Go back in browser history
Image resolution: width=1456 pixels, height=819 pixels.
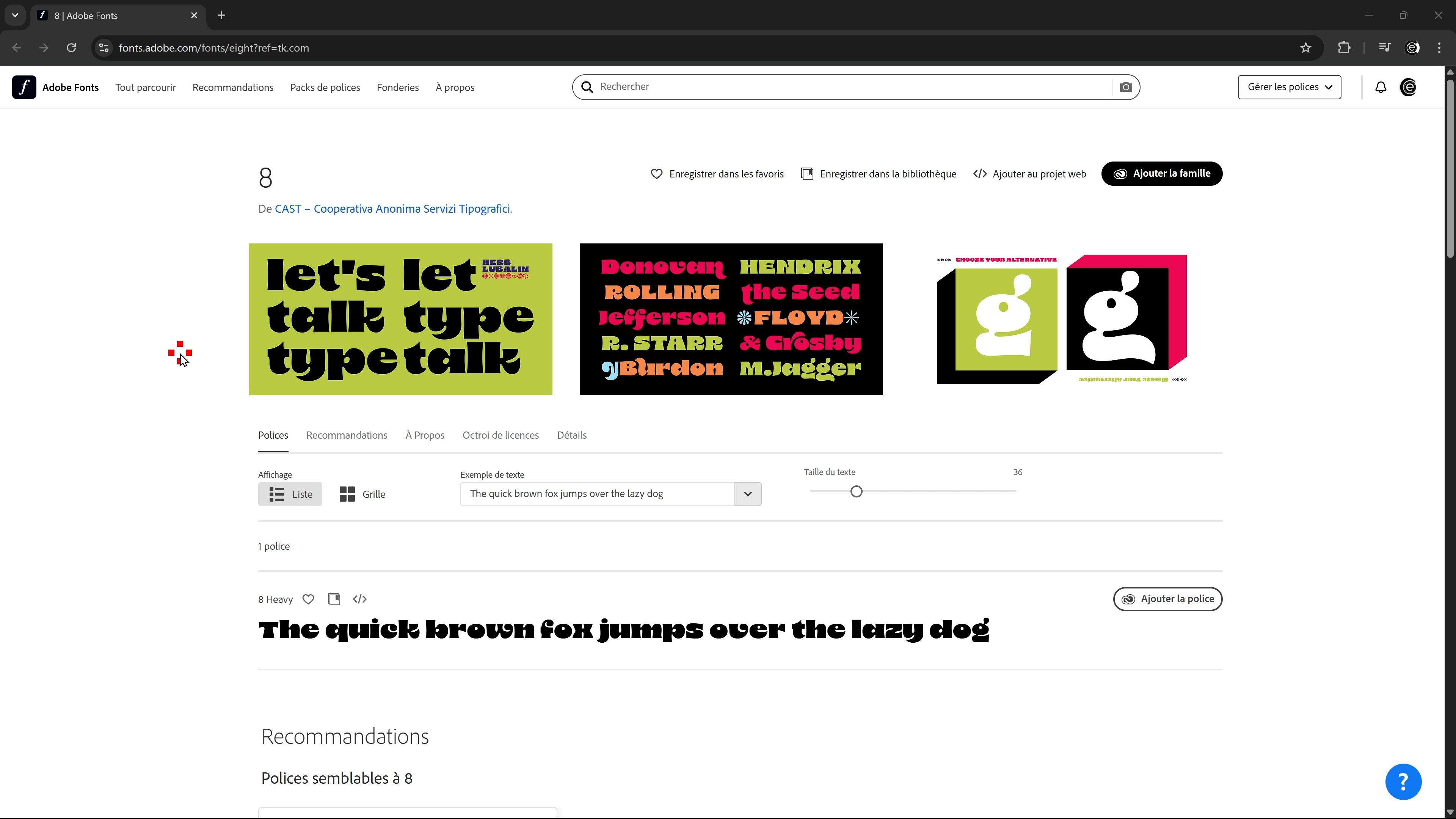17,48
